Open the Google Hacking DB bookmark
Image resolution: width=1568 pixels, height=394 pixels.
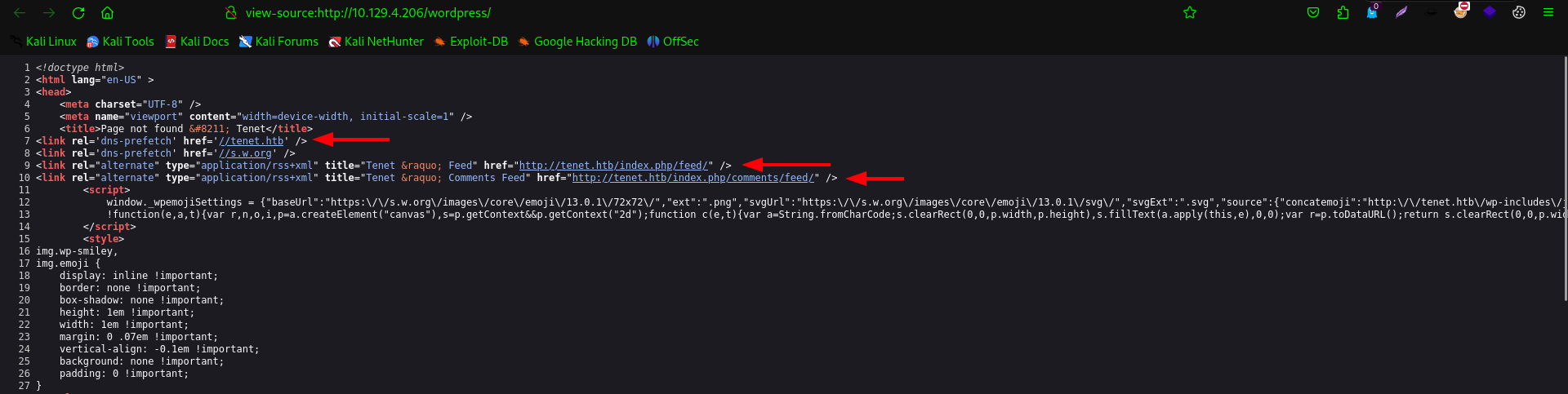tap(577, 42)
